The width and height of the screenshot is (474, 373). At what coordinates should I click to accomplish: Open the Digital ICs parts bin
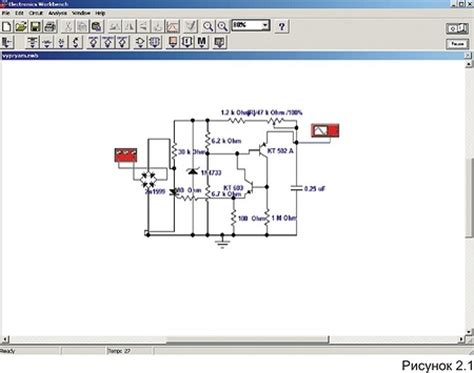(x=123, y=42)
